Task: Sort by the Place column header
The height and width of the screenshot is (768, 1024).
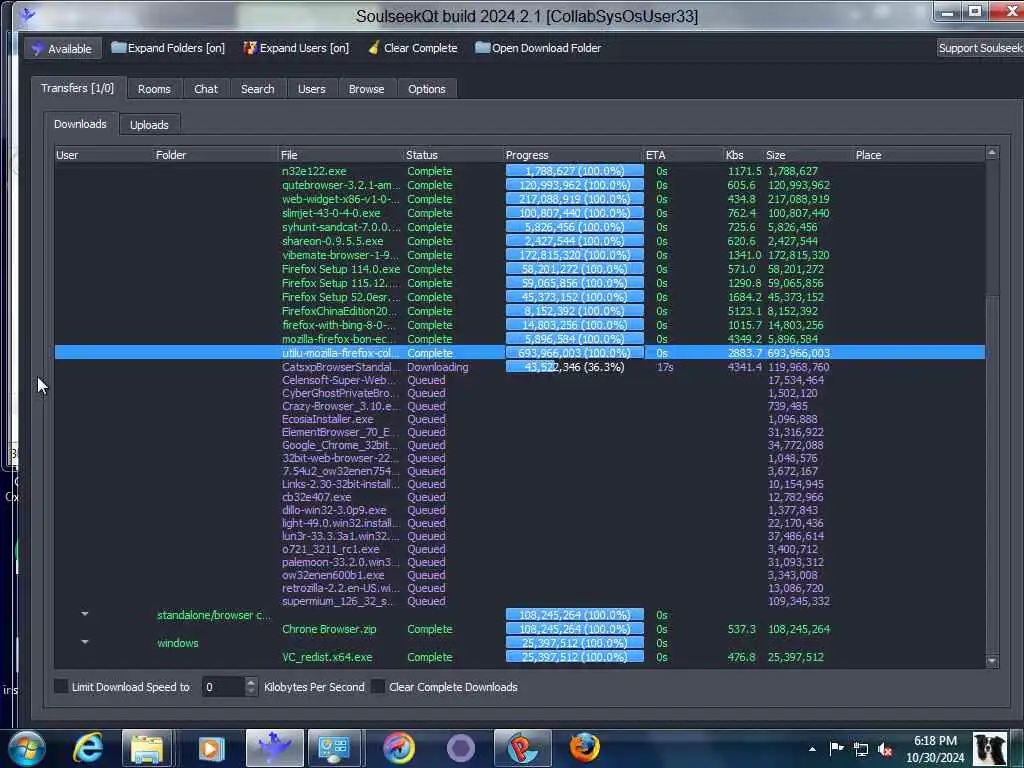Action: tap(919, 155)
